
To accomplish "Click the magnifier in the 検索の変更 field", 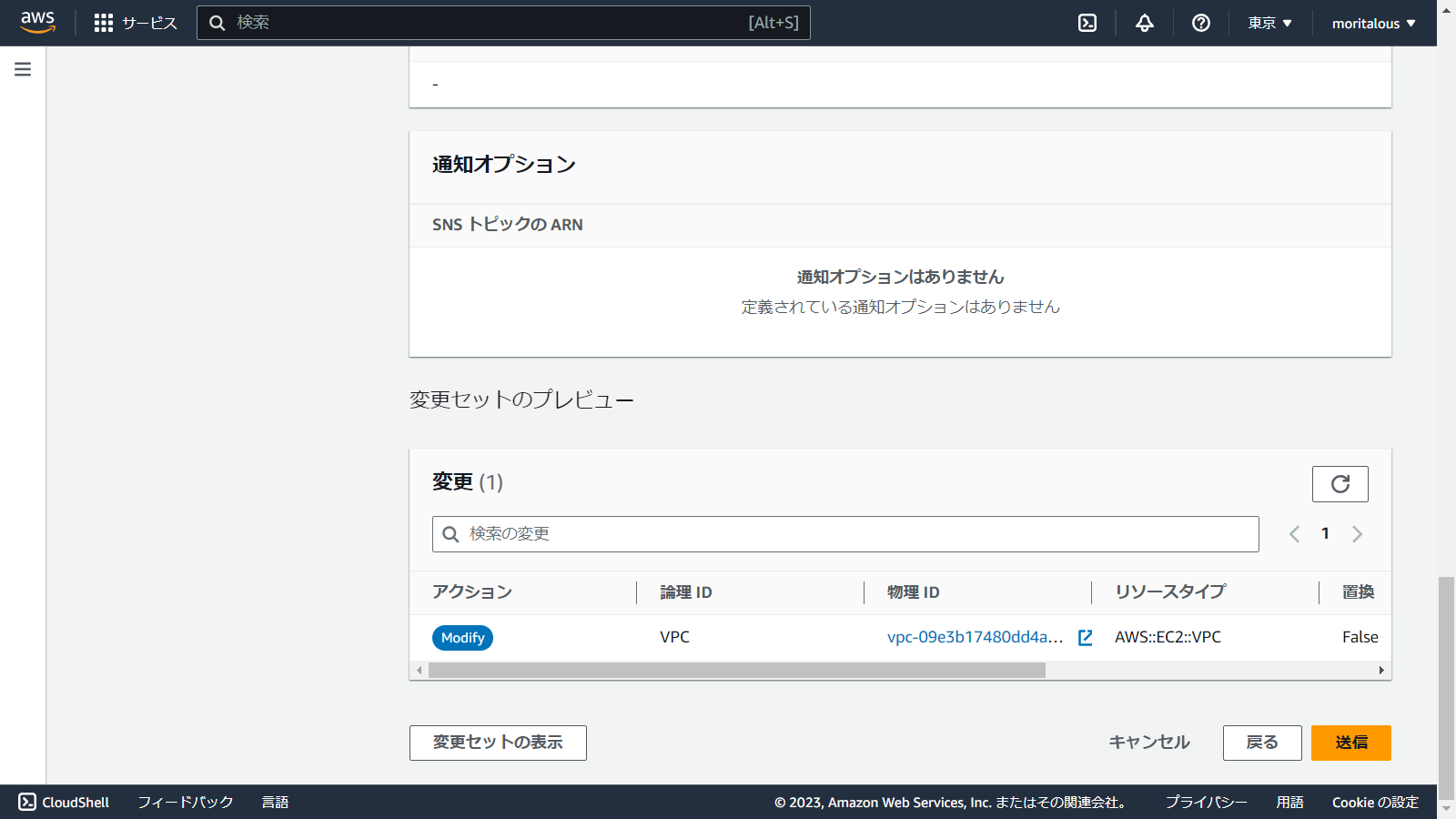I will [450, 534].
